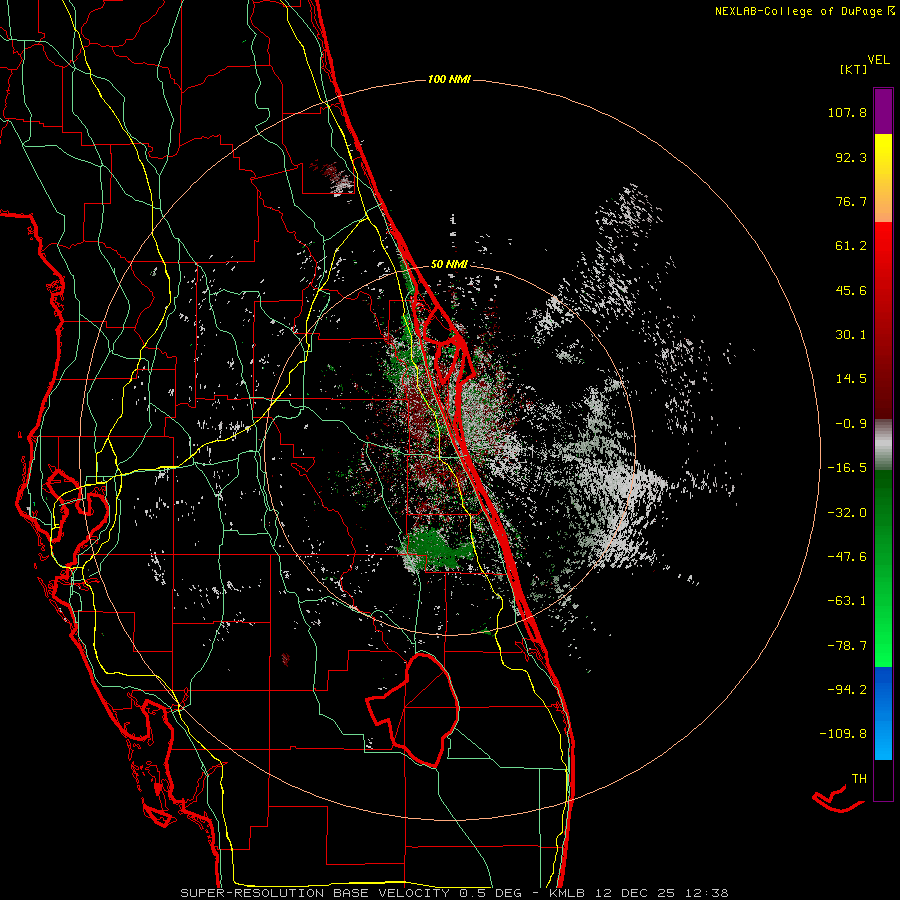Select the -78.7 legend value
Viewport: 900px width, 900px height.
[x=847, y=646]
